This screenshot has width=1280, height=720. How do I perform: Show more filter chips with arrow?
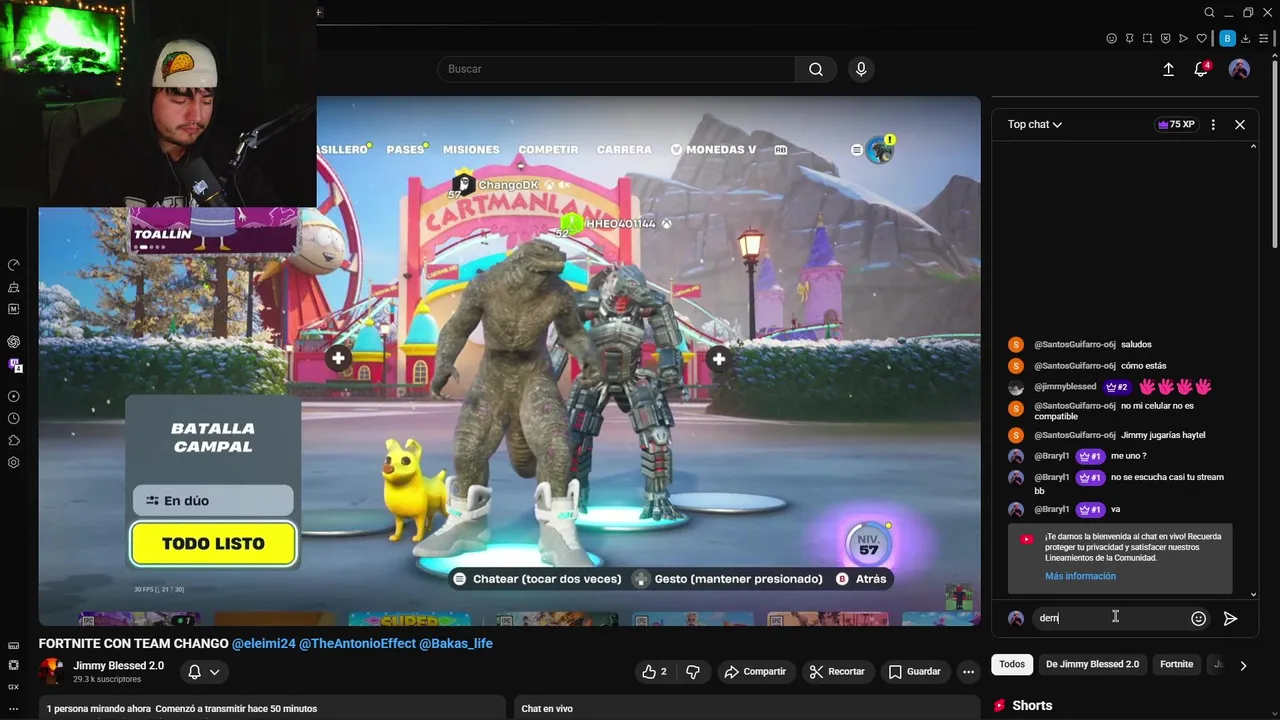[1243, 665]
